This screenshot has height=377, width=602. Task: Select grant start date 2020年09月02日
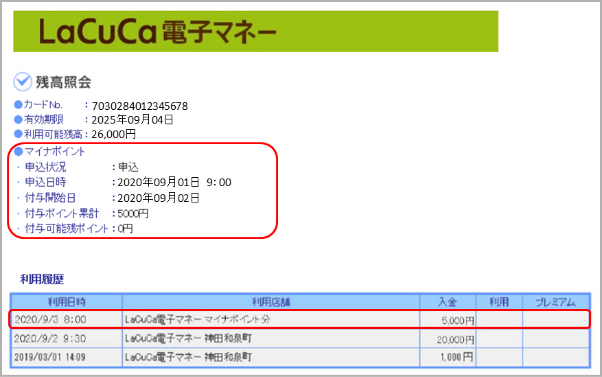(x=159, y=198)
